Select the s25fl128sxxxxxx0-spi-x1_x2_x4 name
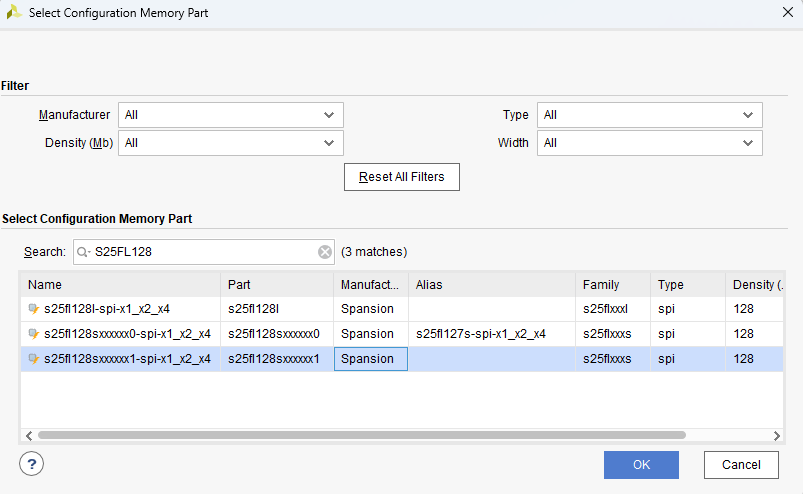Image resolution: width=803 pixels, height=494 pixels. coord(127,334)
